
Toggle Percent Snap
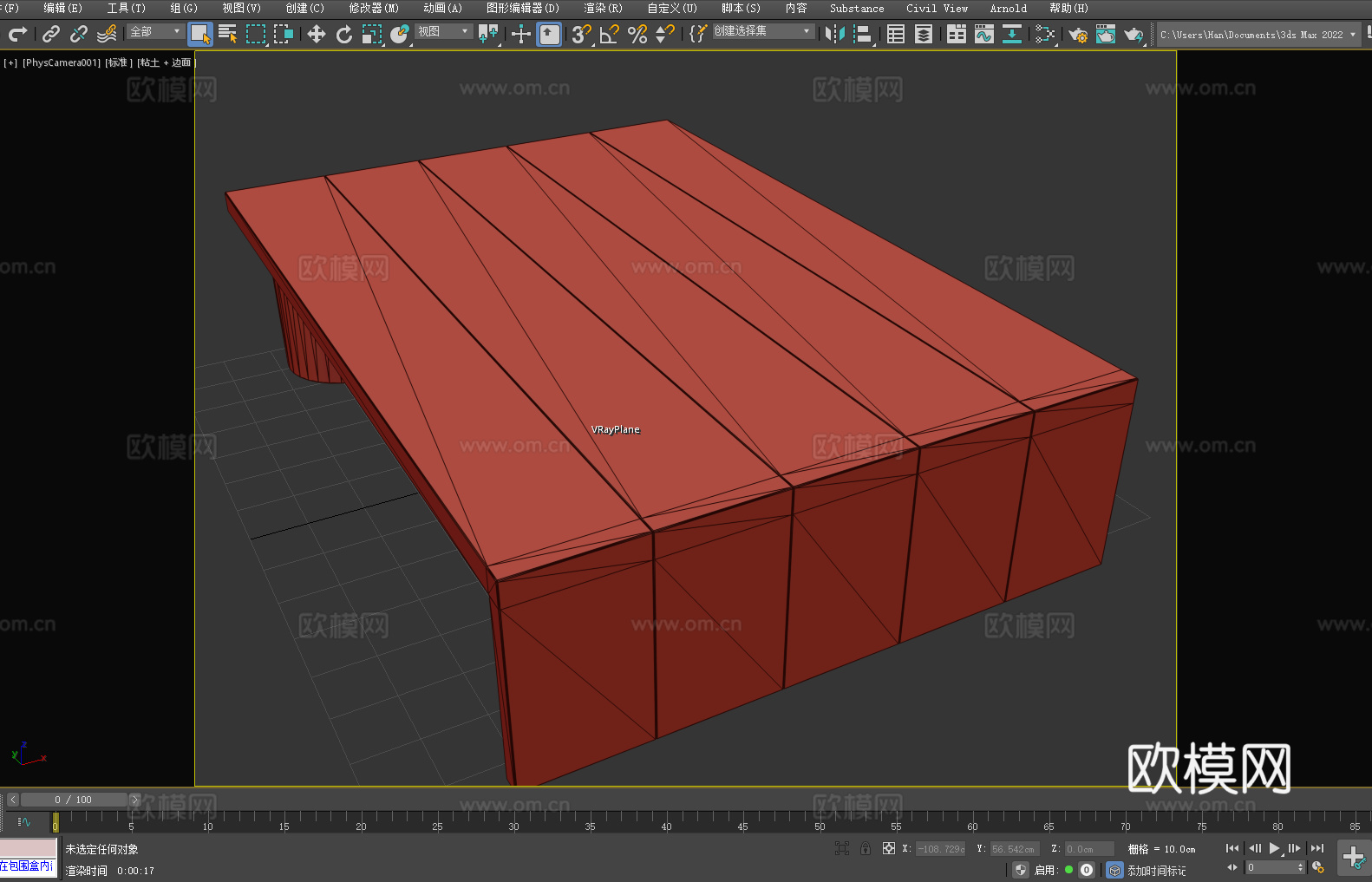637,34
